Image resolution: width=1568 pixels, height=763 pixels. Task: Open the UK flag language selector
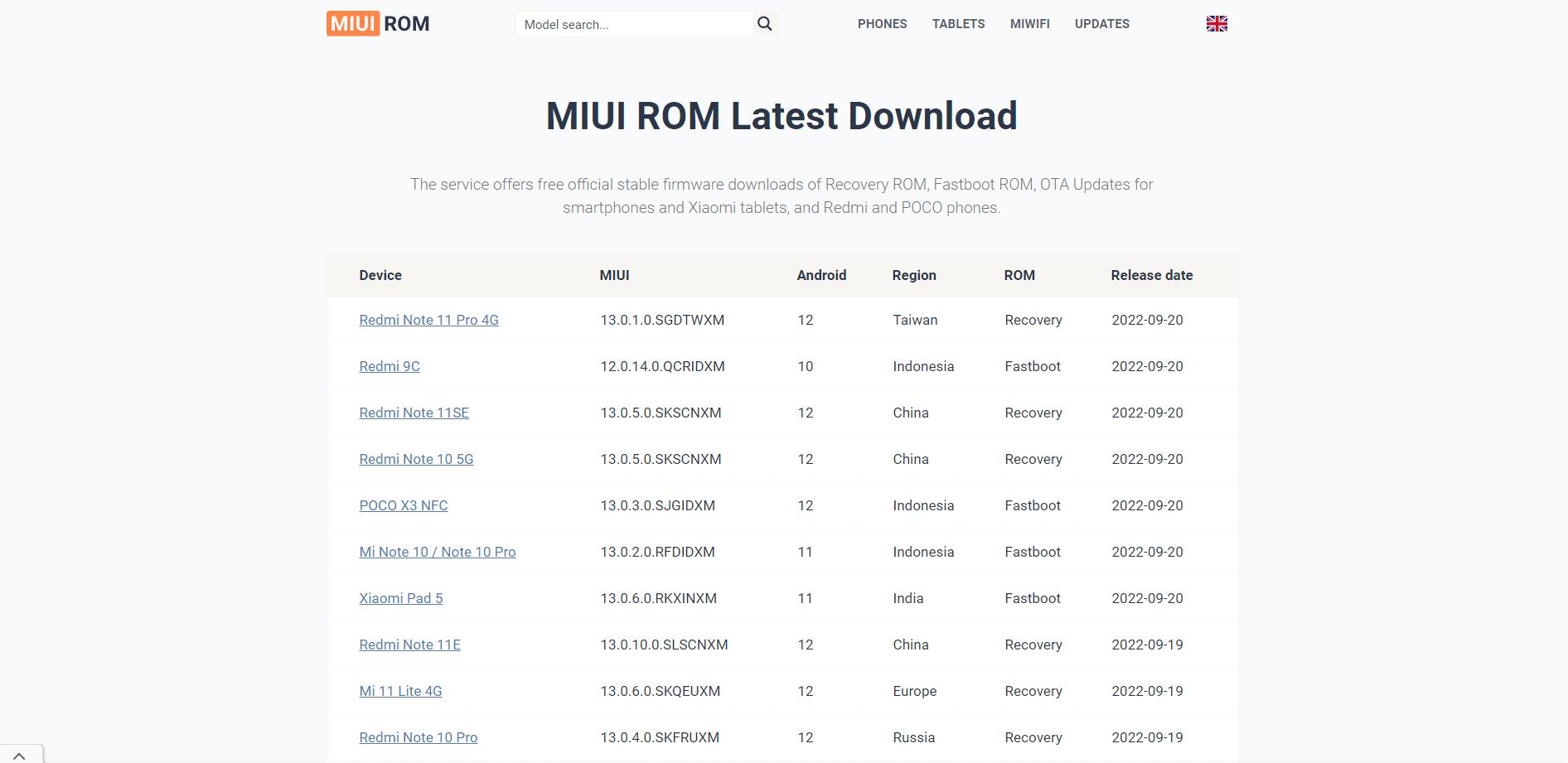[x=1217, y=24]
